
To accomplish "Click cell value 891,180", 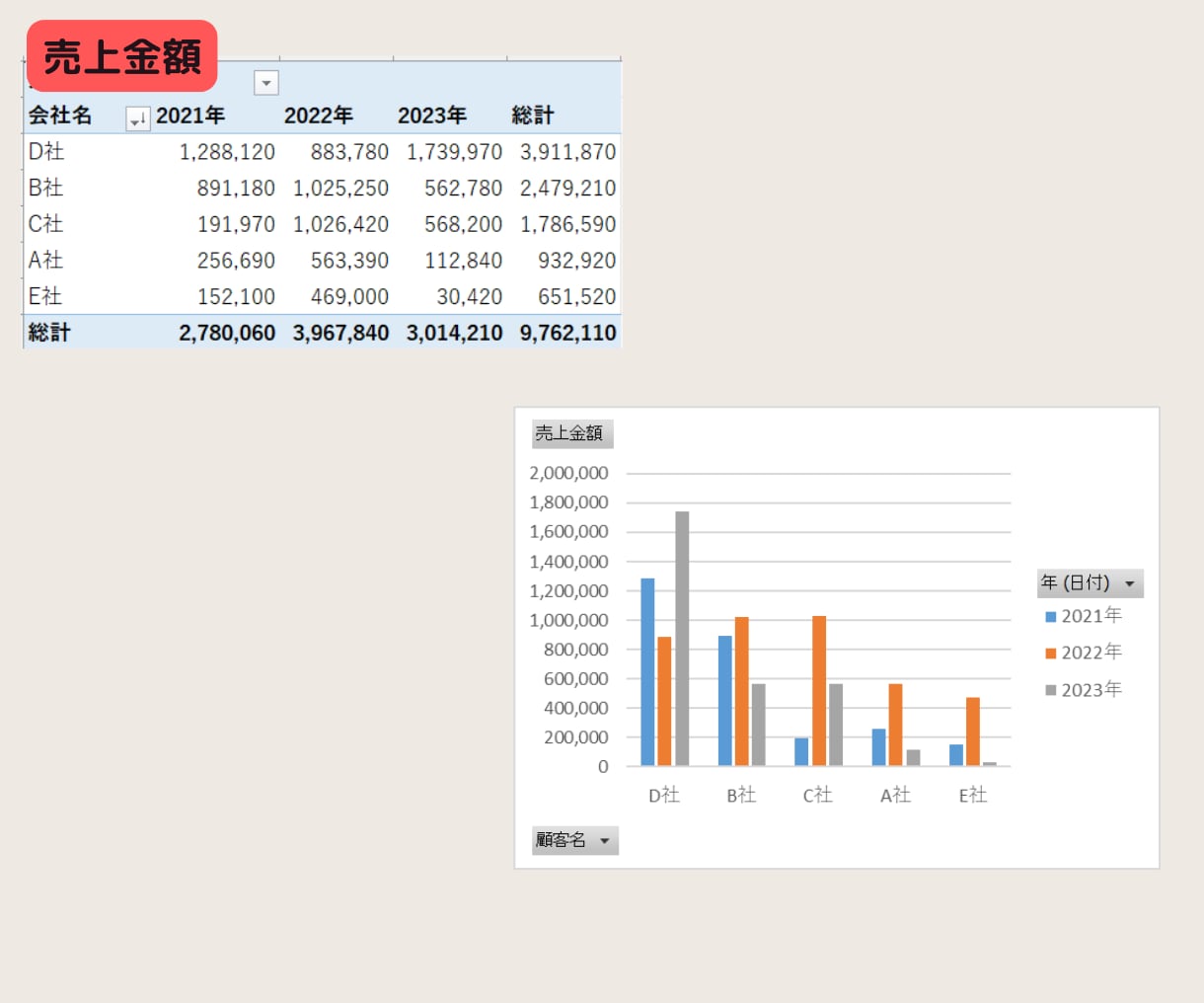I will click(x=236, y=189).
